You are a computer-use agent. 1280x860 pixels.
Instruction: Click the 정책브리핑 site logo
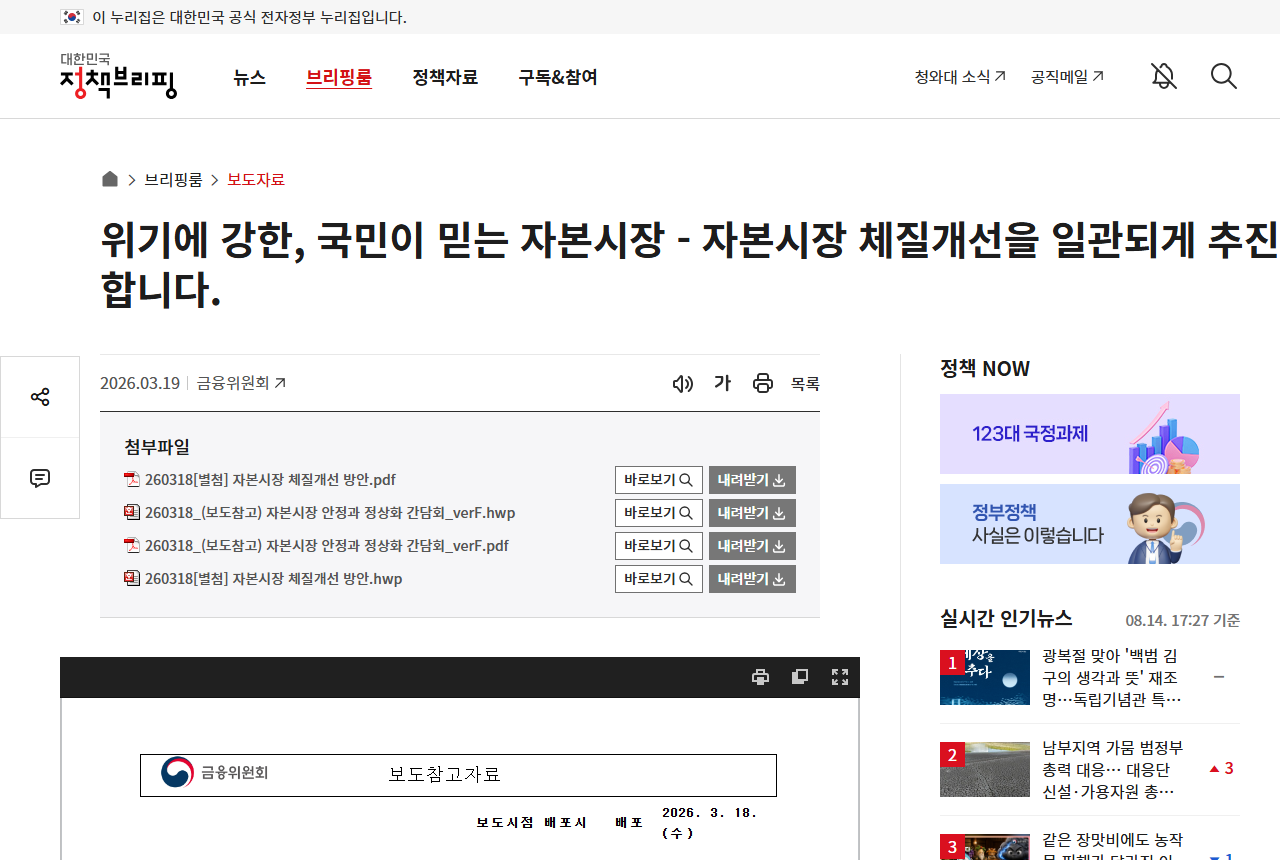tap(118, 76)
